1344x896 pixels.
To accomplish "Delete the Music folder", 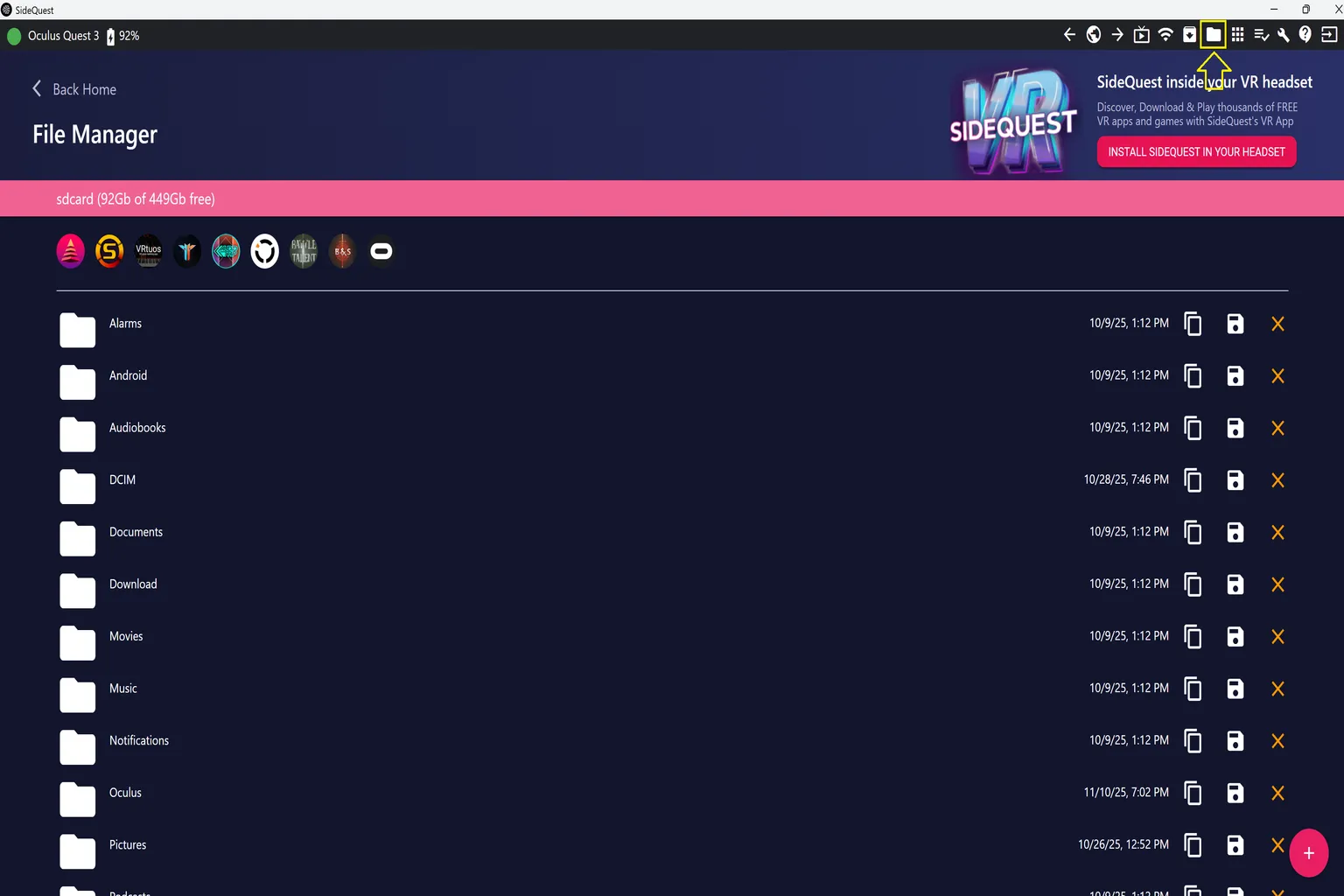I will [1277, 689].
